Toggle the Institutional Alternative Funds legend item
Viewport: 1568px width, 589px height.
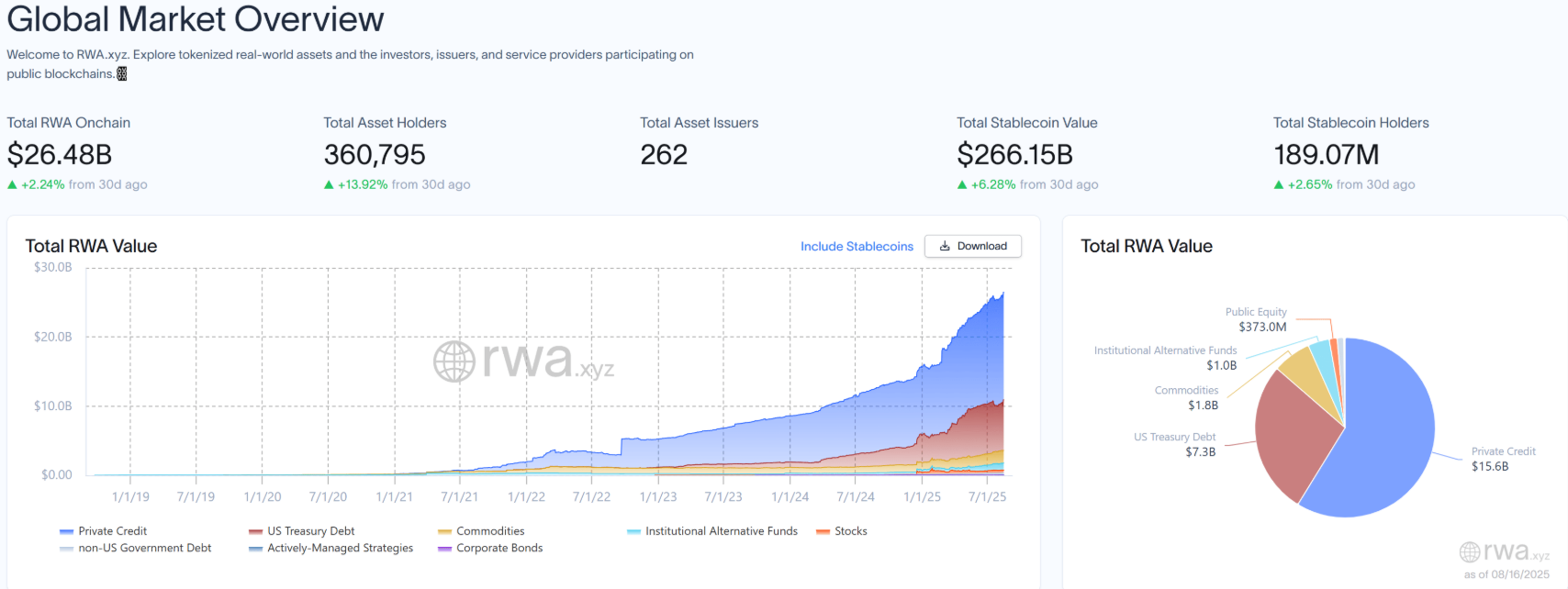point(712,531)
